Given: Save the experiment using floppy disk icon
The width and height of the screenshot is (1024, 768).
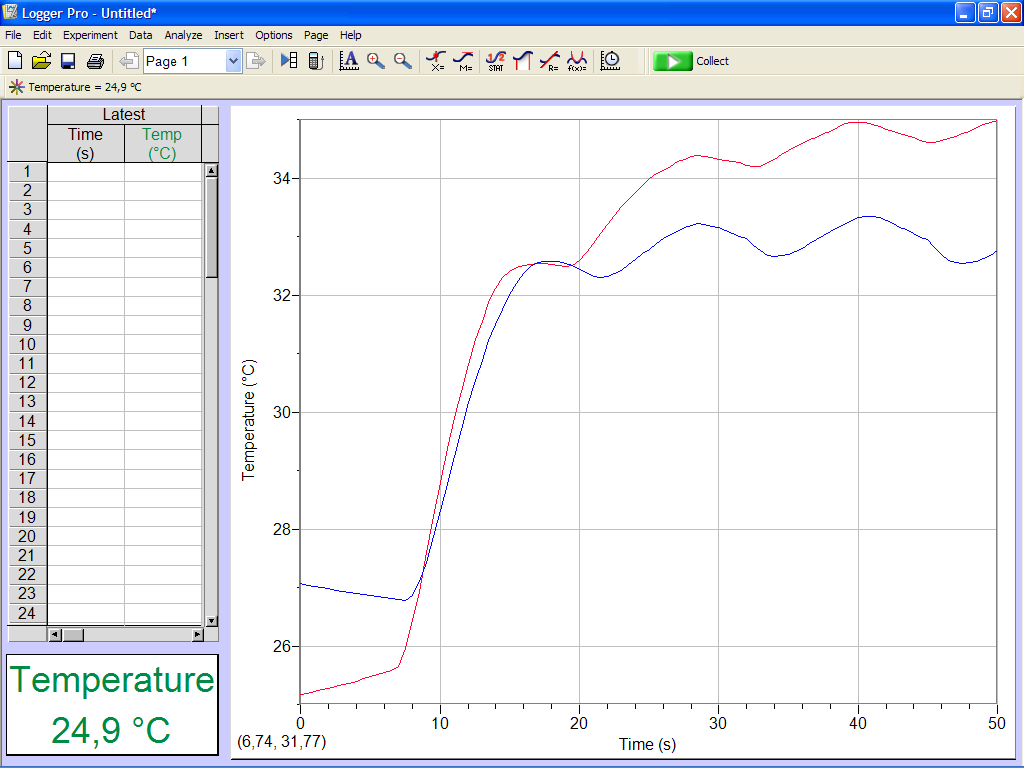Looking at the screenshot, I should click(68, 61).
